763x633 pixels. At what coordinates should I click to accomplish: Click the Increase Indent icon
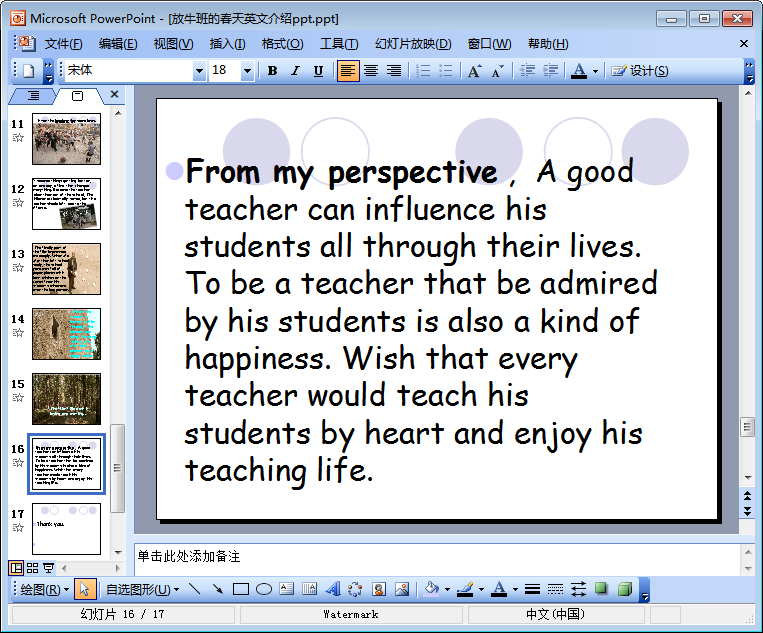[550, 71]
